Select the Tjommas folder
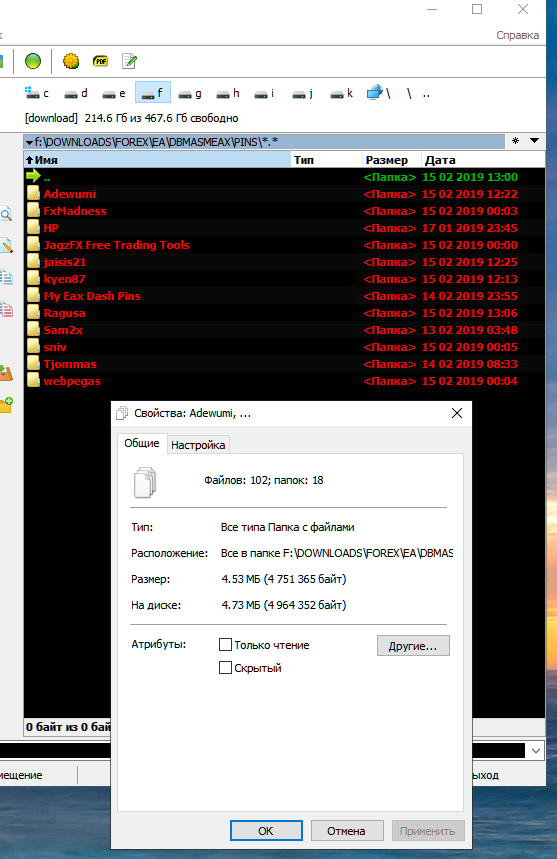Screen dimensions: 557x859 pyautogui.click(x=284, y=364)
